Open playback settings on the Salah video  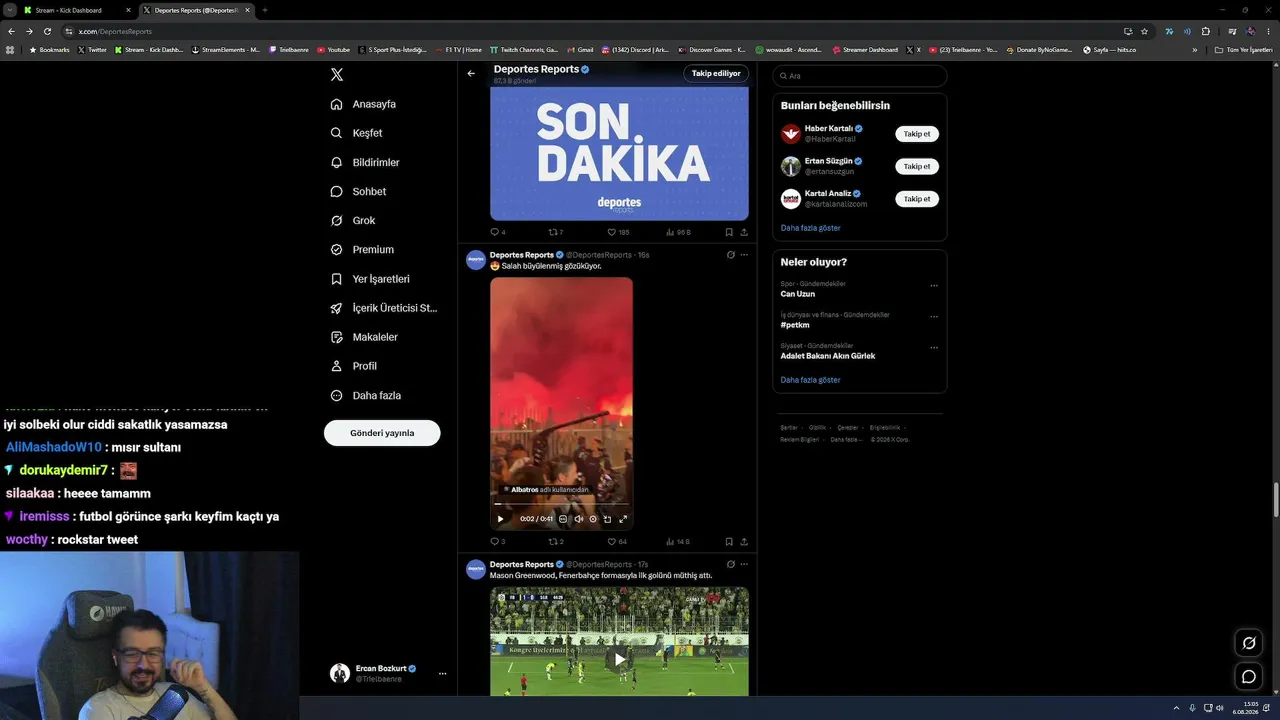[x=593, y=519]
